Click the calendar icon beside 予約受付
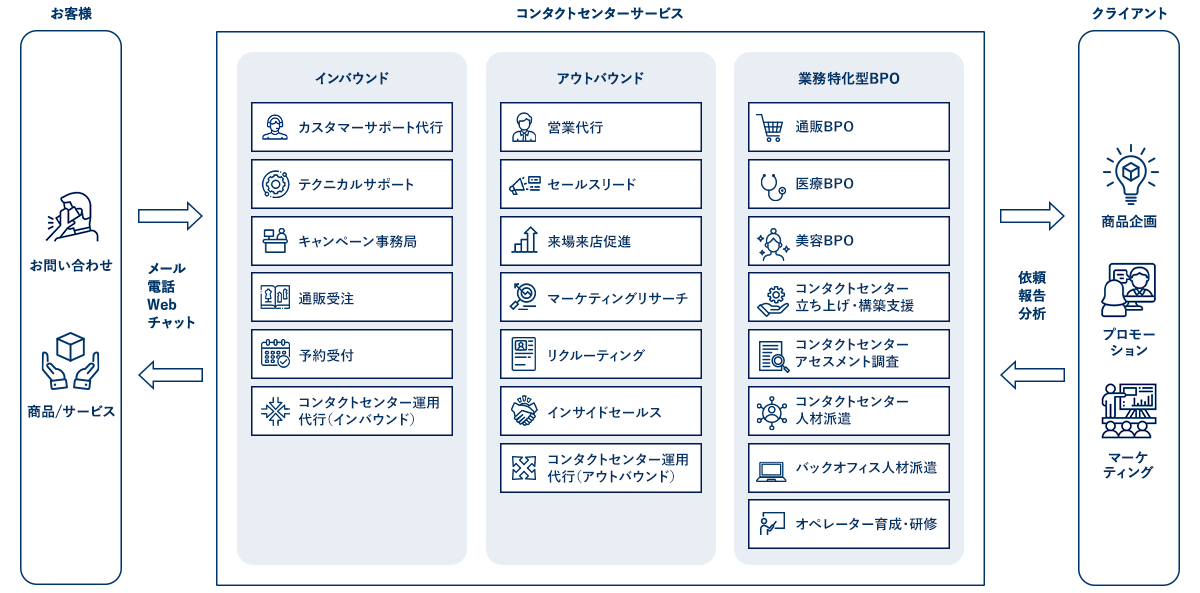This screenshot has width=1200, height=593. [x=275, y=354]
